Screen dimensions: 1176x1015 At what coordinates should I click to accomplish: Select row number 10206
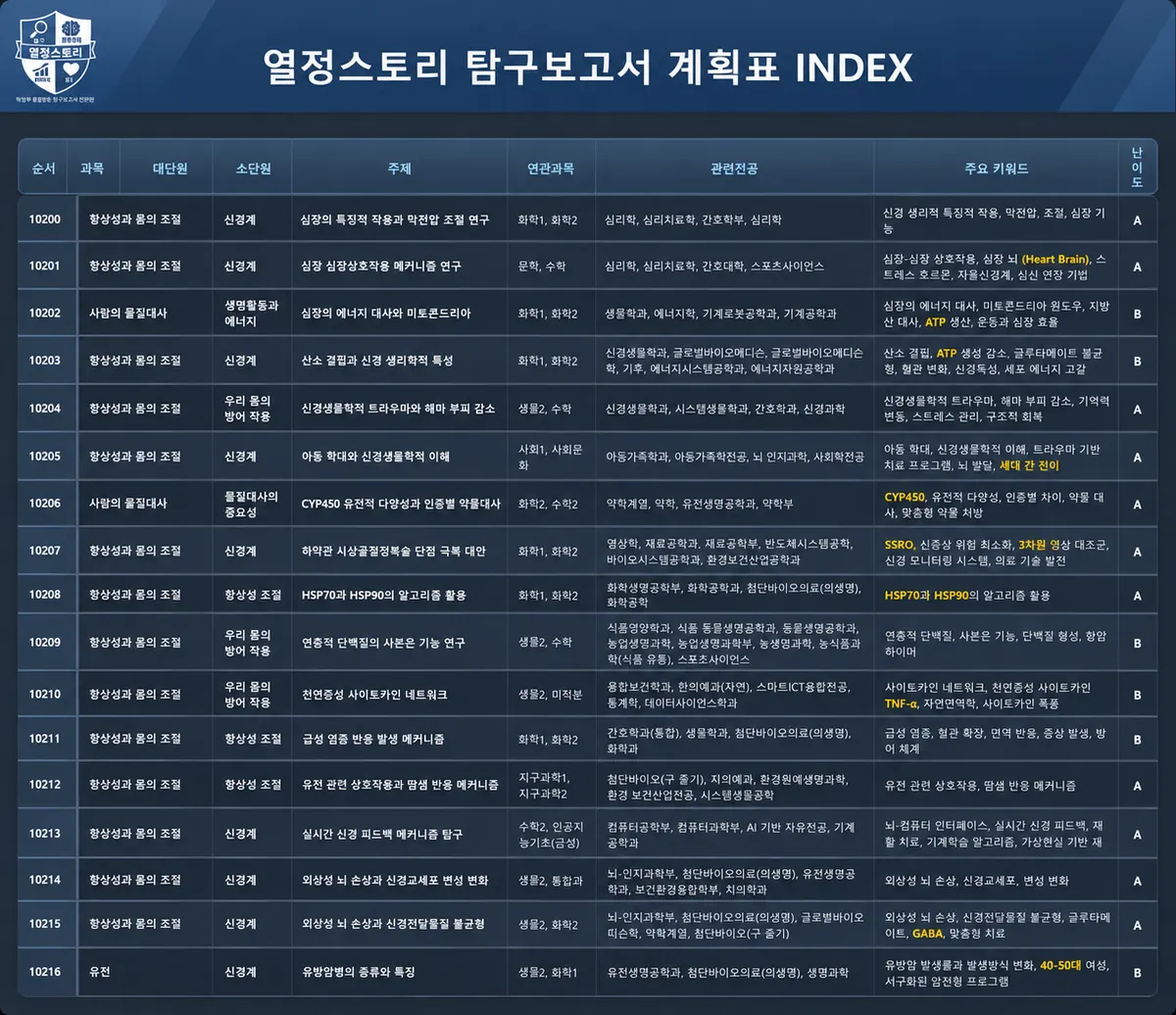(x=45, y=504)
